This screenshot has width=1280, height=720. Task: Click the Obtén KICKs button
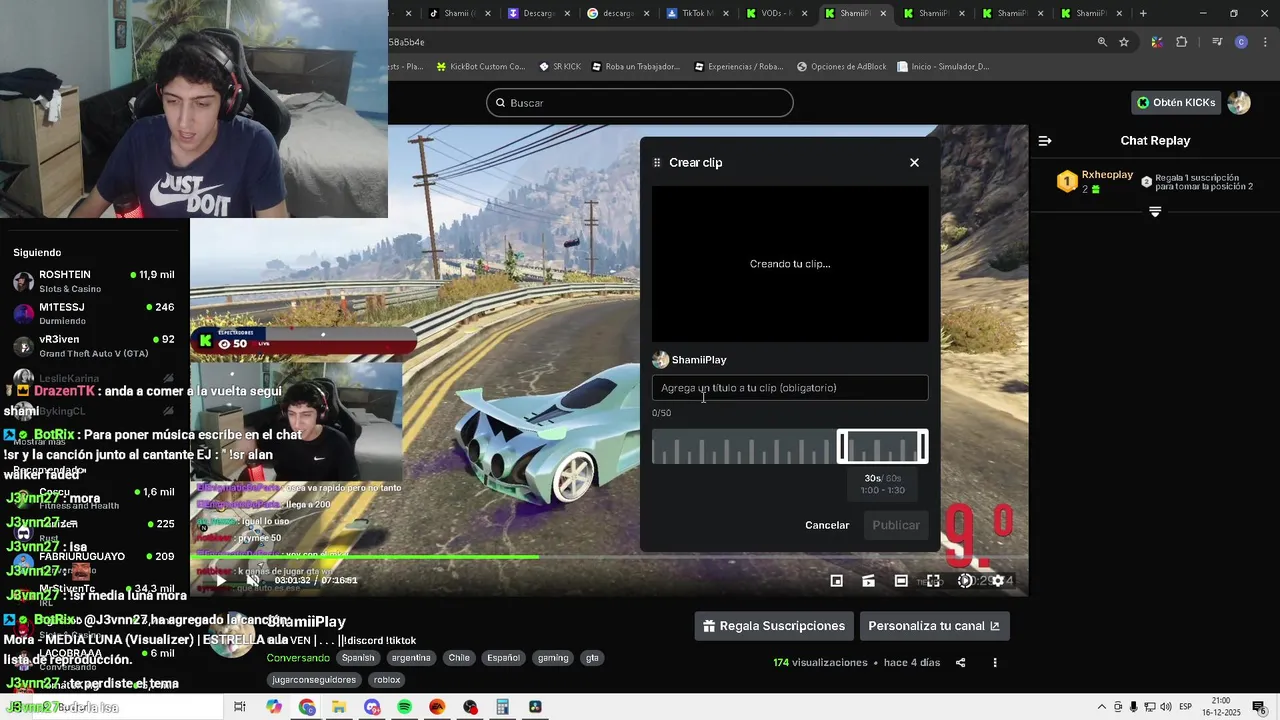click(x=1176, y=102)
